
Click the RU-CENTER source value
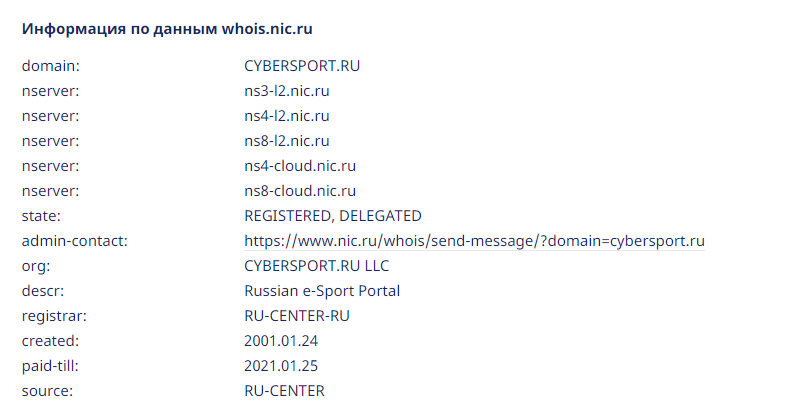point(284,391)
